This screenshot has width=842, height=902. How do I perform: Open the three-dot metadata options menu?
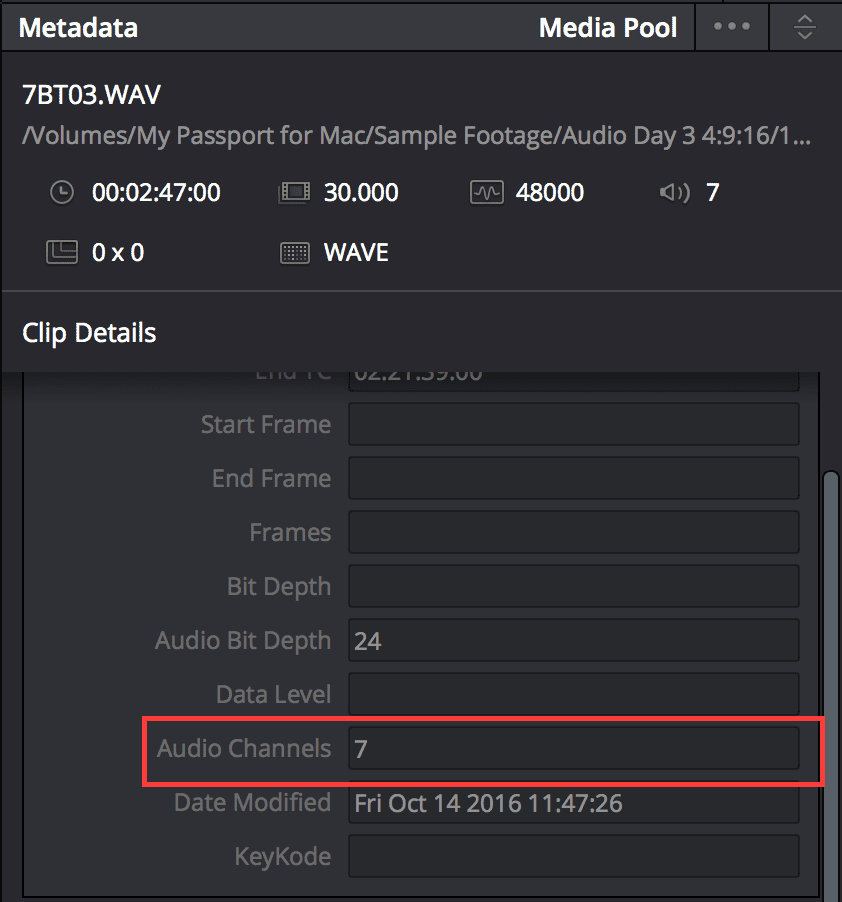click(732, 27)
